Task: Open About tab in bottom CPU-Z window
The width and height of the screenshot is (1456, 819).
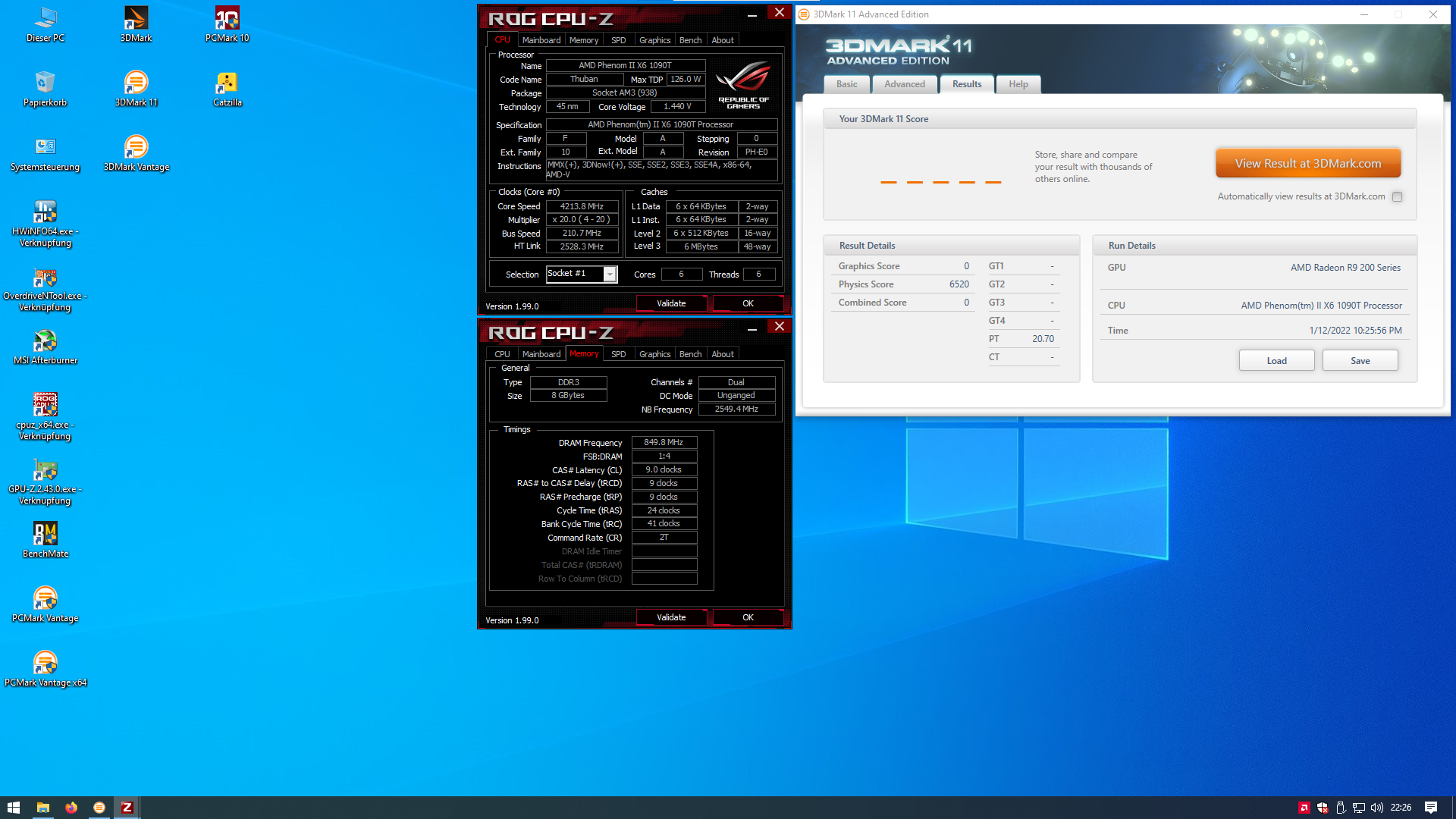Action: tap(723, 354)
